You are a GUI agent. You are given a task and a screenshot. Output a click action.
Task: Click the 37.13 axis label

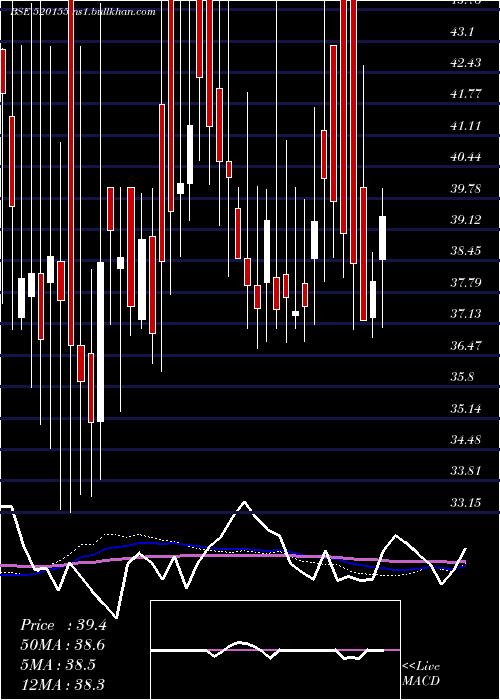[466, 314]
